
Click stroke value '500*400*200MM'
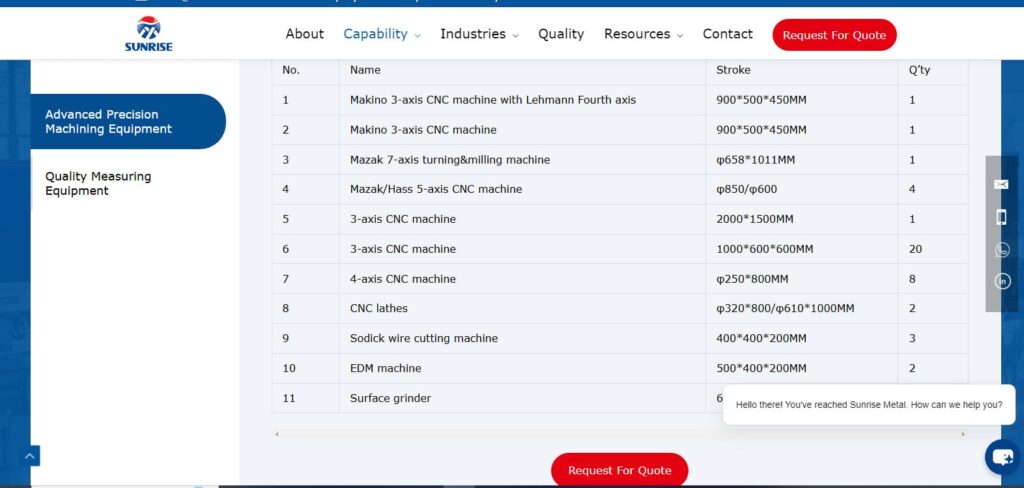click(x=761, y=368)
